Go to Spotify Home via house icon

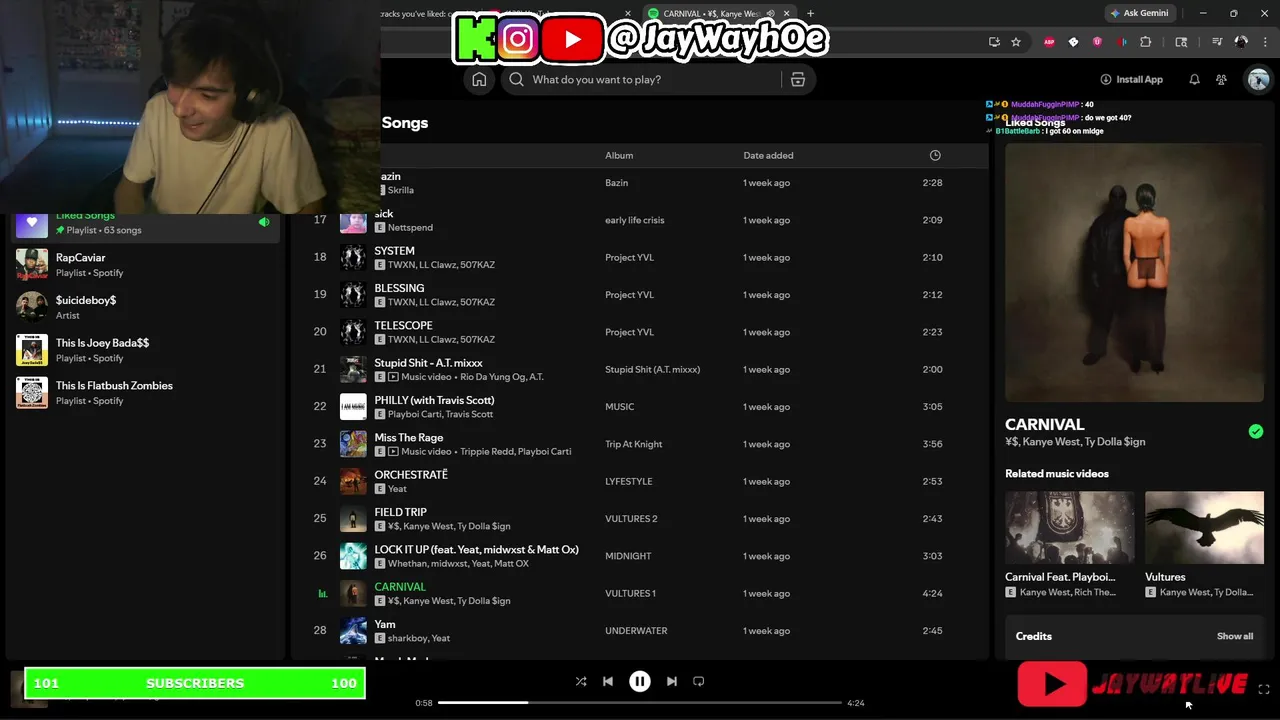(x=479, y=80)
